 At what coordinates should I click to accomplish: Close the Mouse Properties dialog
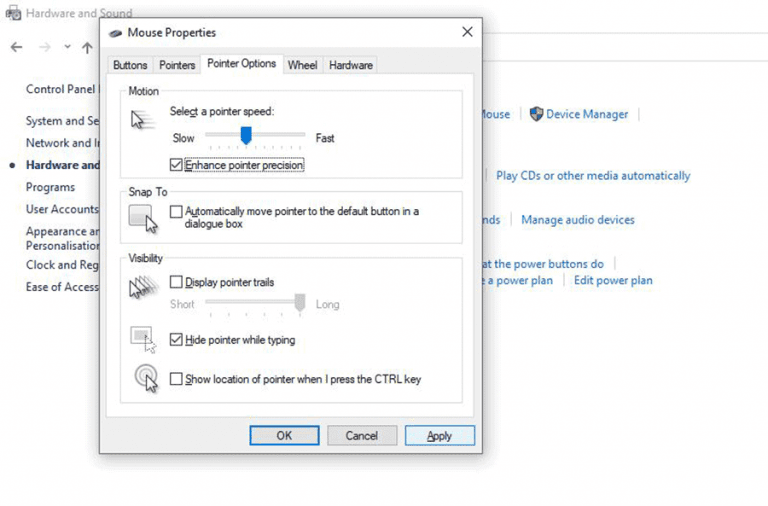(466, 33)
